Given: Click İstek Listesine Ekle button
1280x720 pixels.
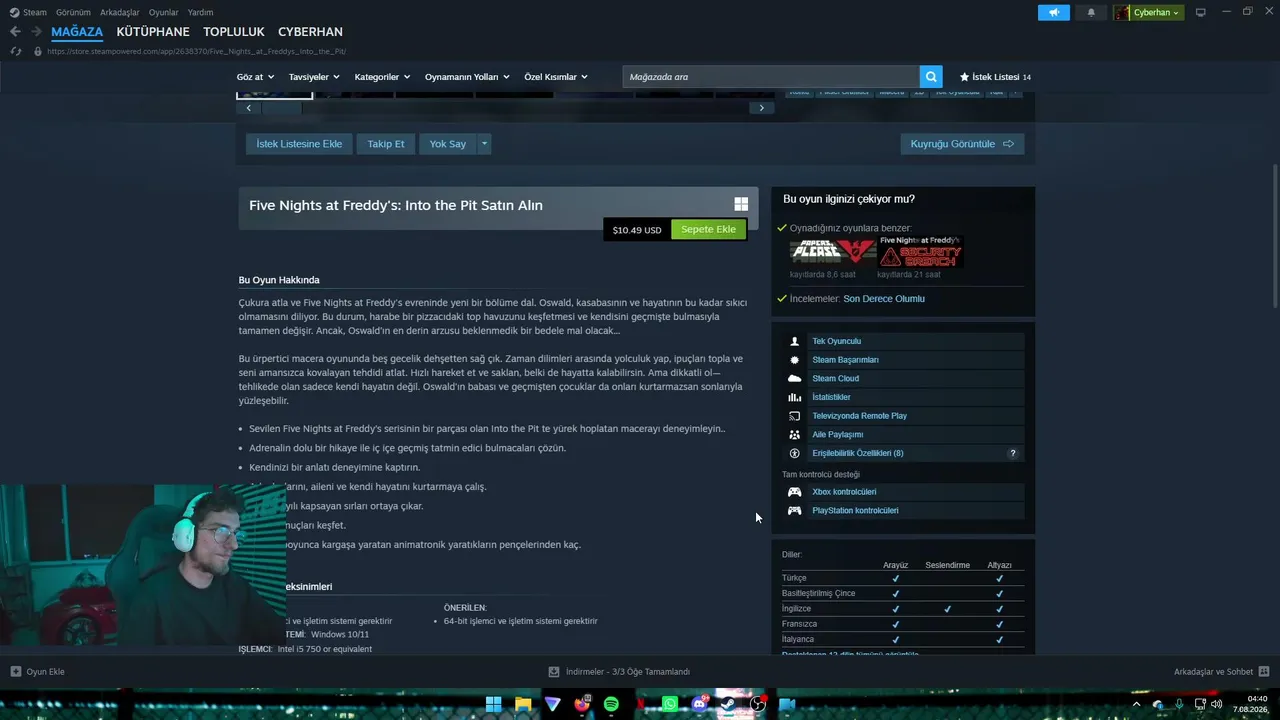Looking at the screenshot, I should (x=299, y=144).
